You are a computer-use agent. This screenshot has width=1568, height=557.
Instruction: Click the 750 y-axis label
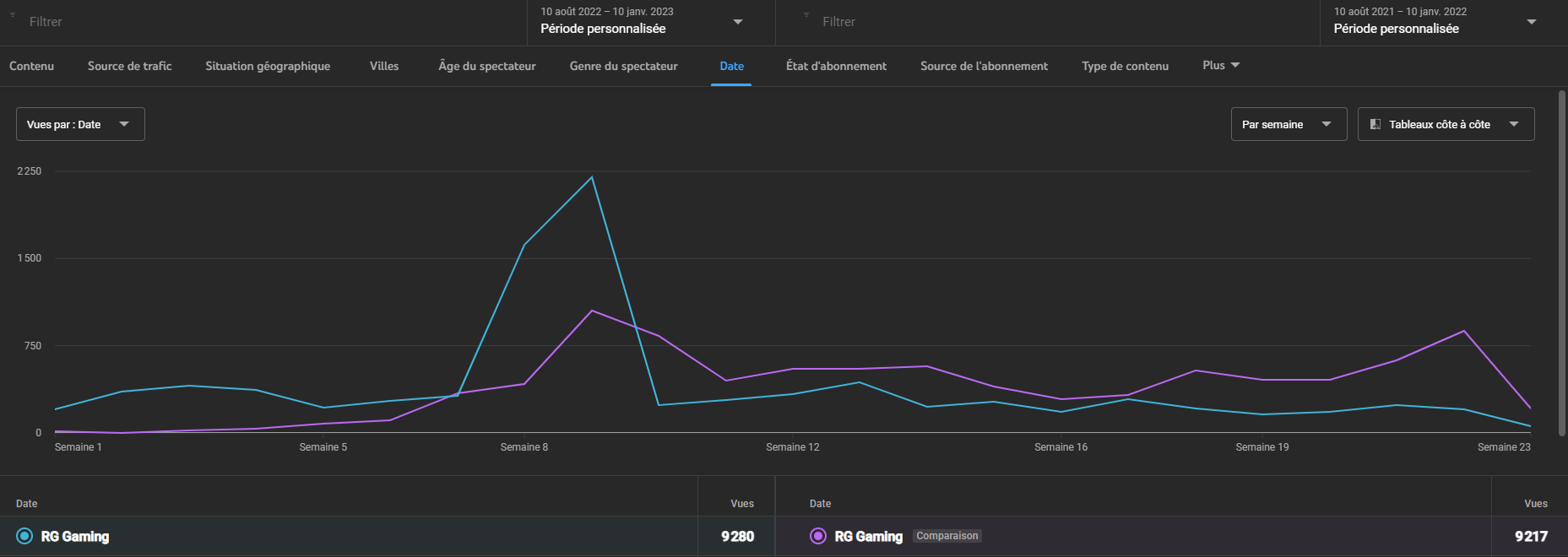[x=33, y=346]
